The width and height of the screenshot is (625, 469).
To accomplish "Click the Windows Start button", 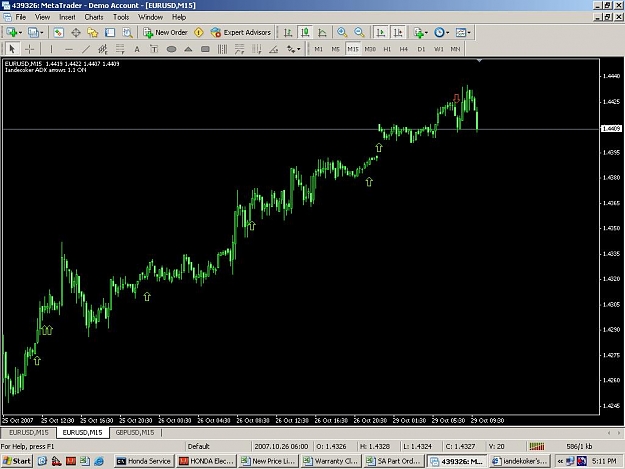I will tap(16, 461).
